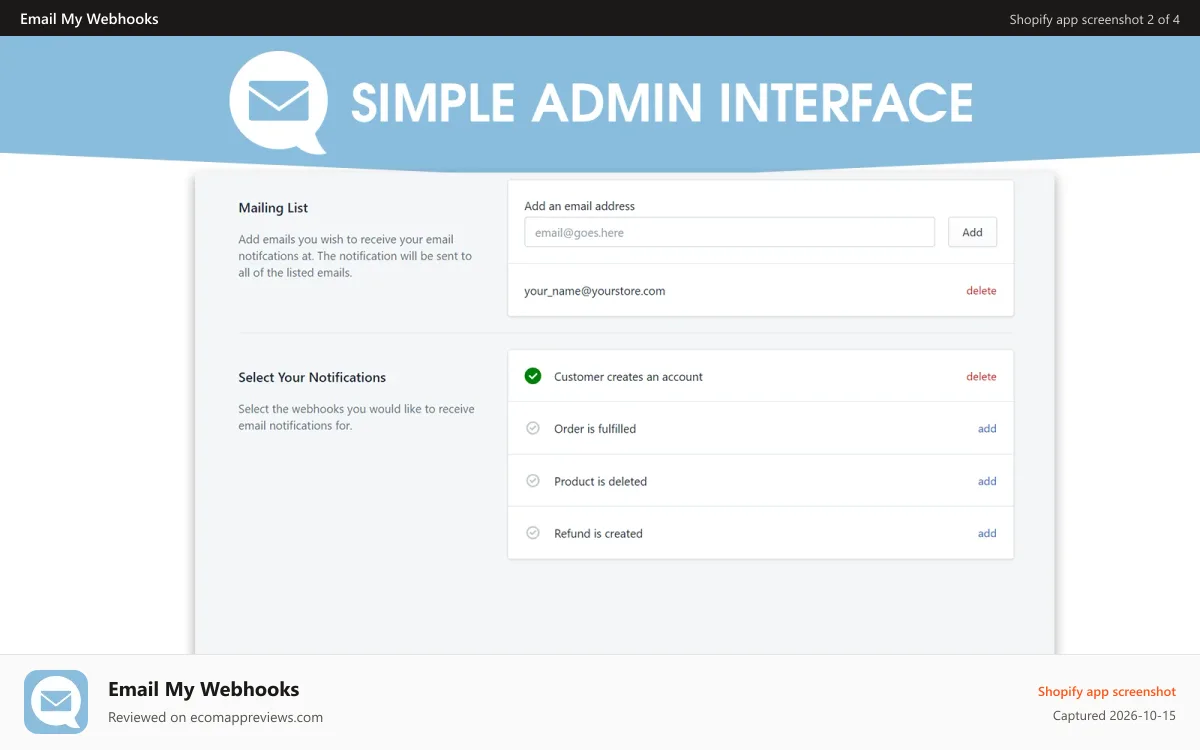1200x750 pixels.
Task: Click the Customer creates an account label
Action: click(628, 377)
